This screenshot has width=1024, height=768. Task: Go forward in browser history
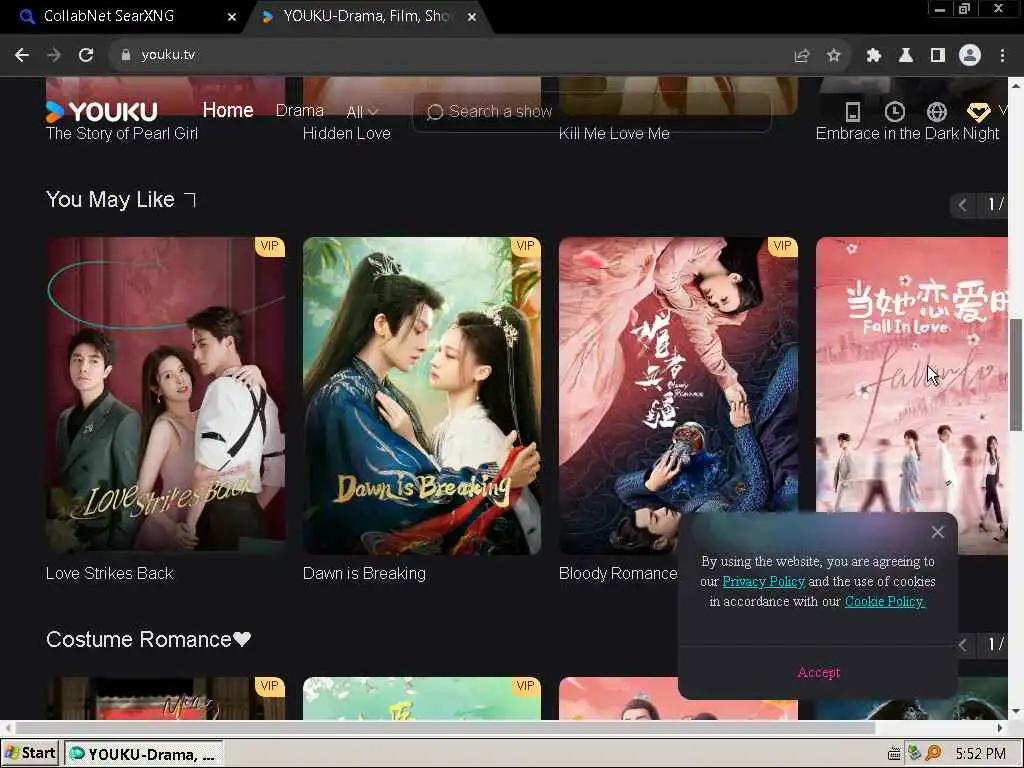point(54,55)
